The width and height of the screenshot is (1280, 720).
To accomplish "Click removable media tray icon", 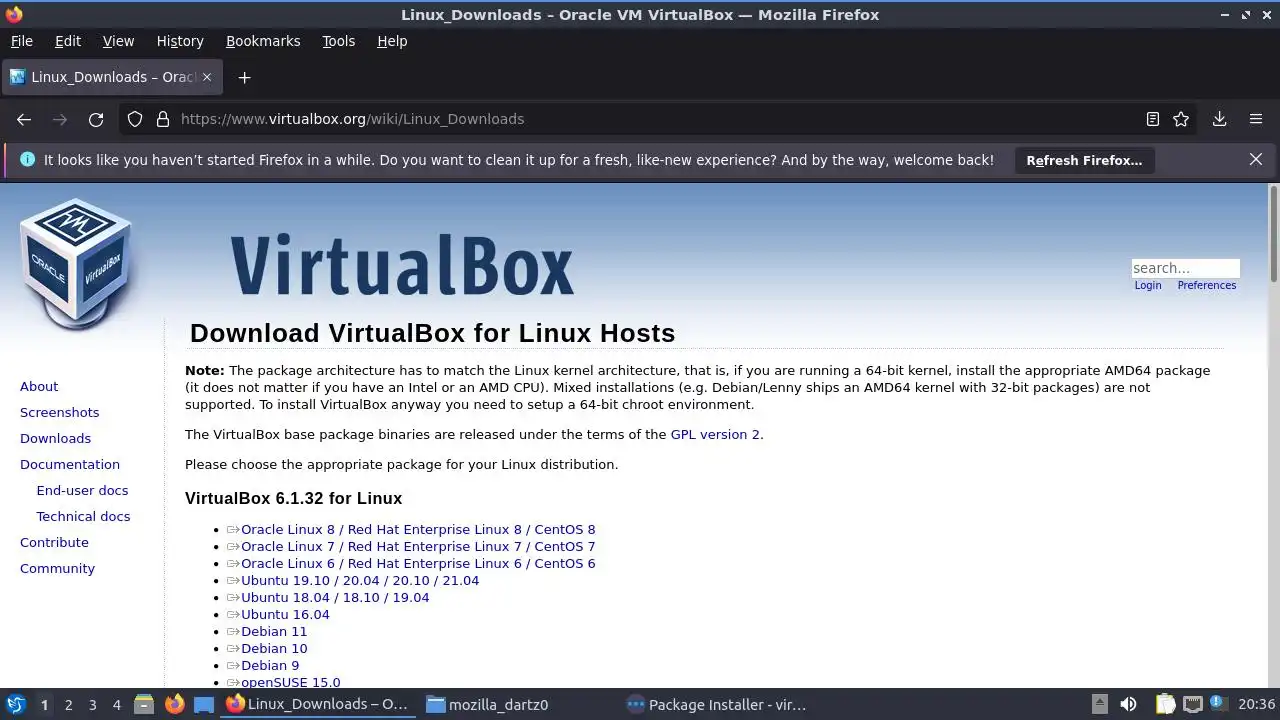I will [x=1099, y=704].
